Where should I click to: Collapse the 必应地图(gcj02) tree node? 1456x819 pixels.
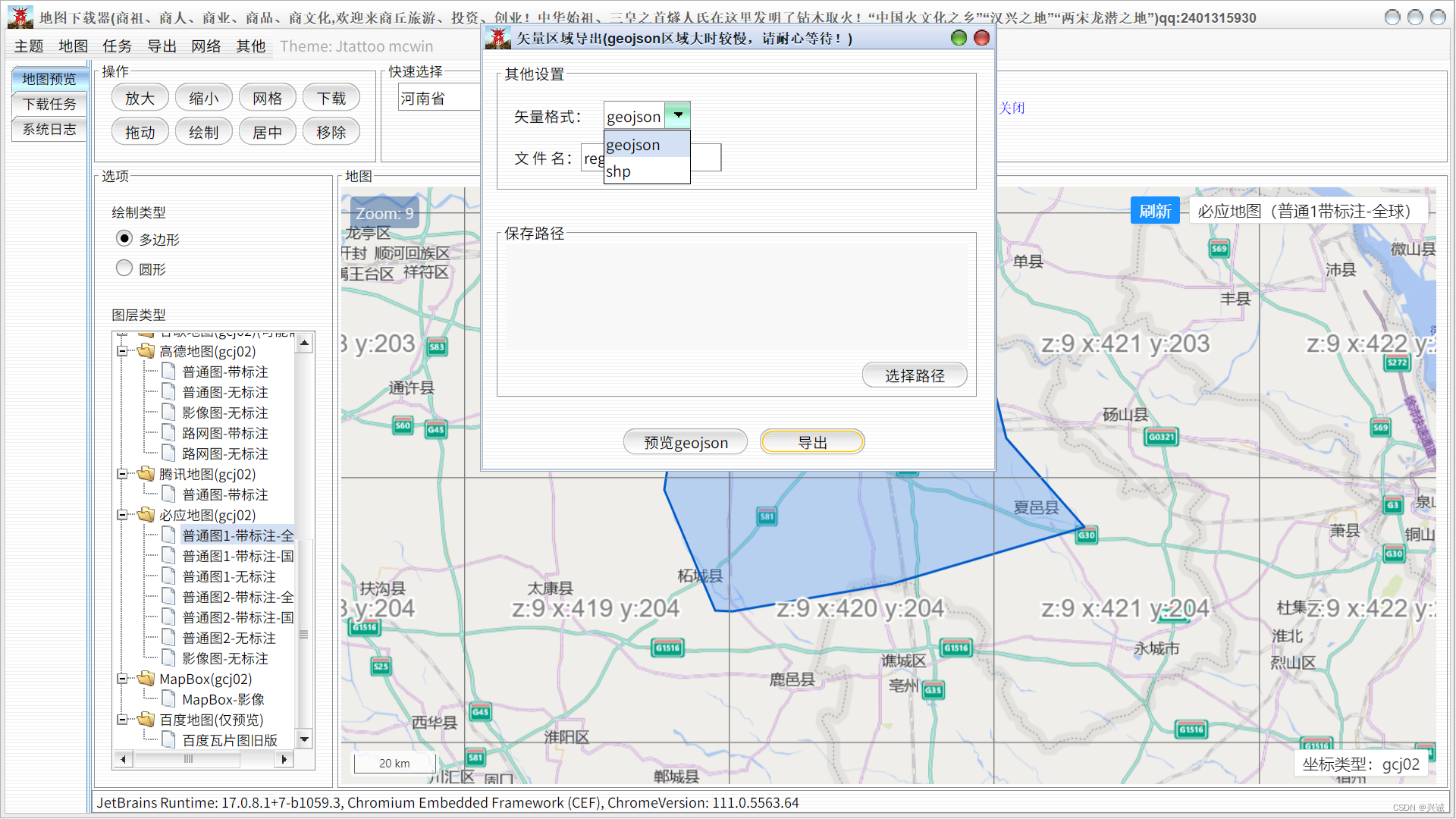122,515
